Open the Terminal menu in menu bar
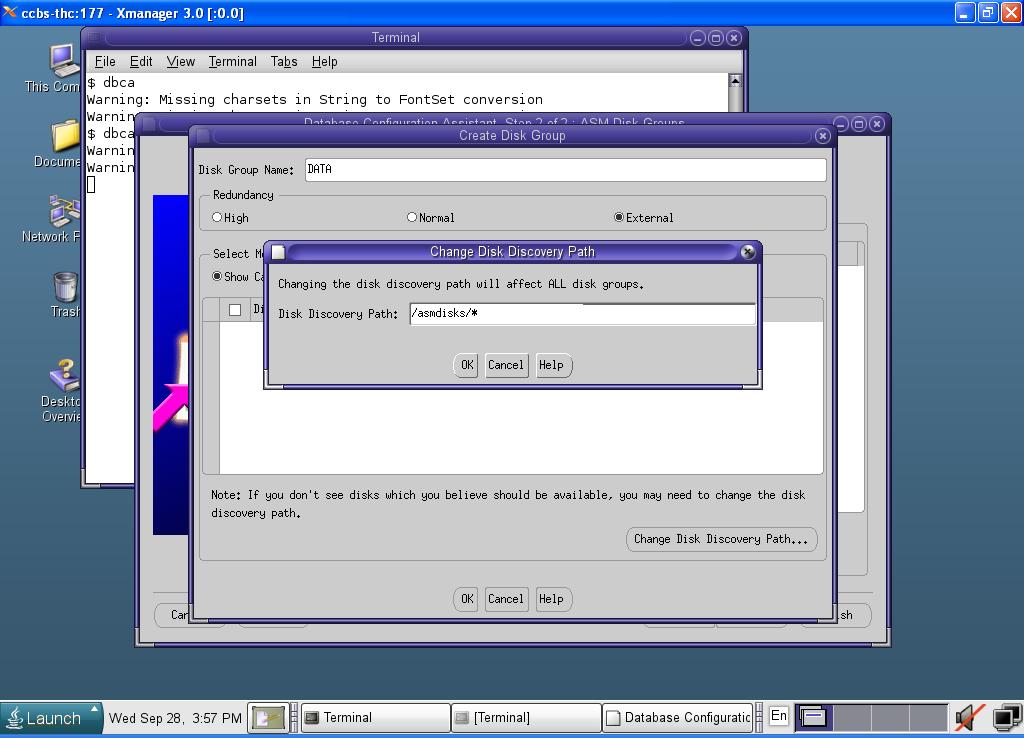 [x=232, y=61]
